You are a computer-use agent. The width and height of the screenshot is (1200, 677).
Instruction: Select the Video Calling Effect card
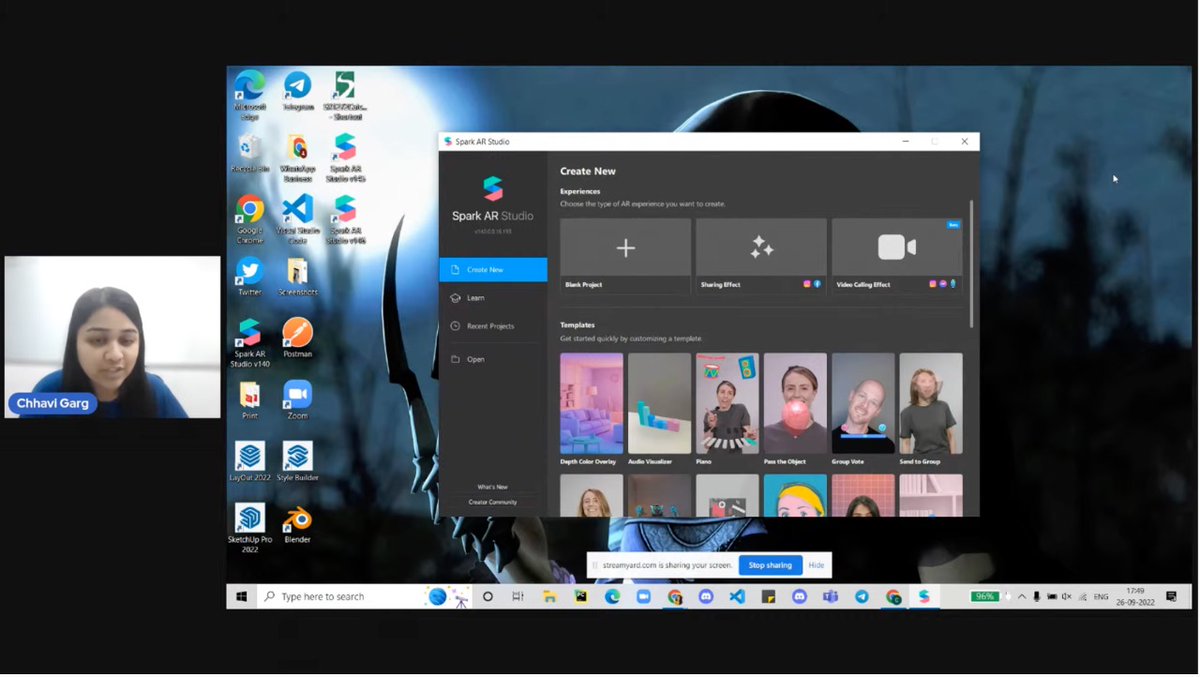point(897,256)
